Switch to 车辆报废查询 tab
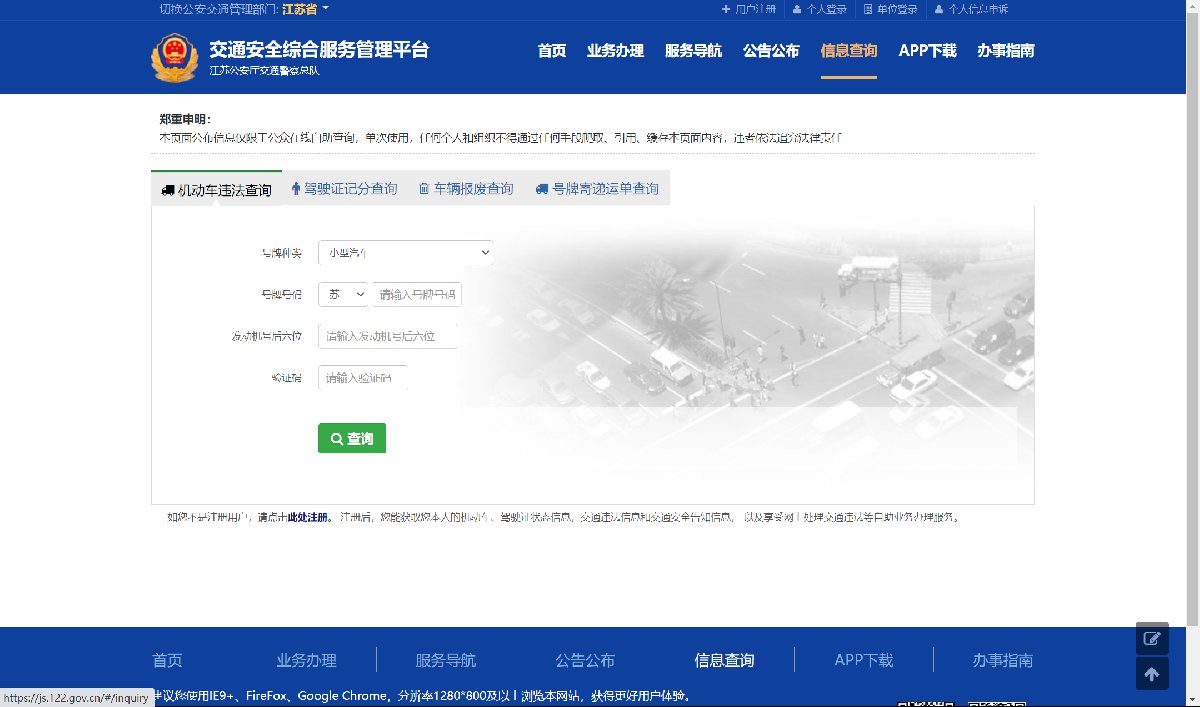This screenshot has width=1200, height=707. click(465, 188)
